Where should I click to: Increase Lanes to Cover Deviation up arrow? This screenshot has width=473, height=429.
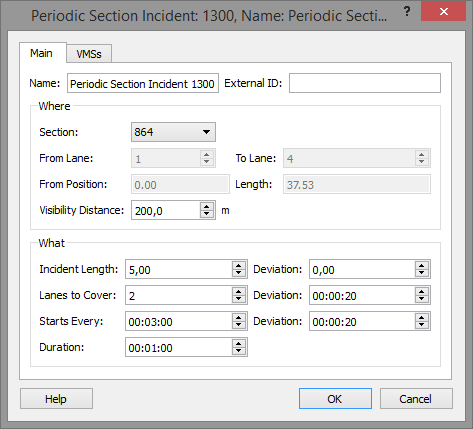click(x=422, y=291)
